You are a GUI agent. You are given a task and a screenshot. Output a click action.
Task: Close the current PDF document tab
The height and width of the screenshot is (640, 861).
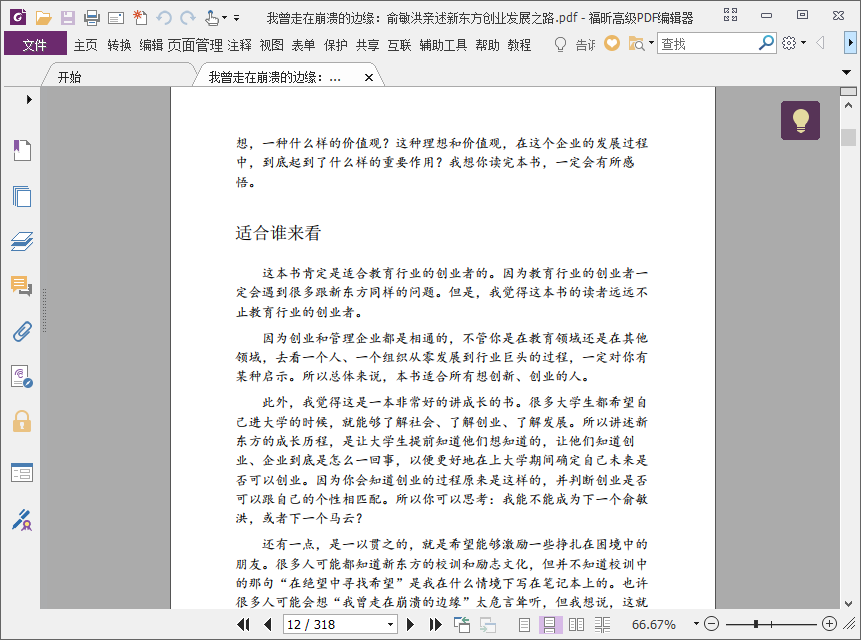tap(369, 77)
